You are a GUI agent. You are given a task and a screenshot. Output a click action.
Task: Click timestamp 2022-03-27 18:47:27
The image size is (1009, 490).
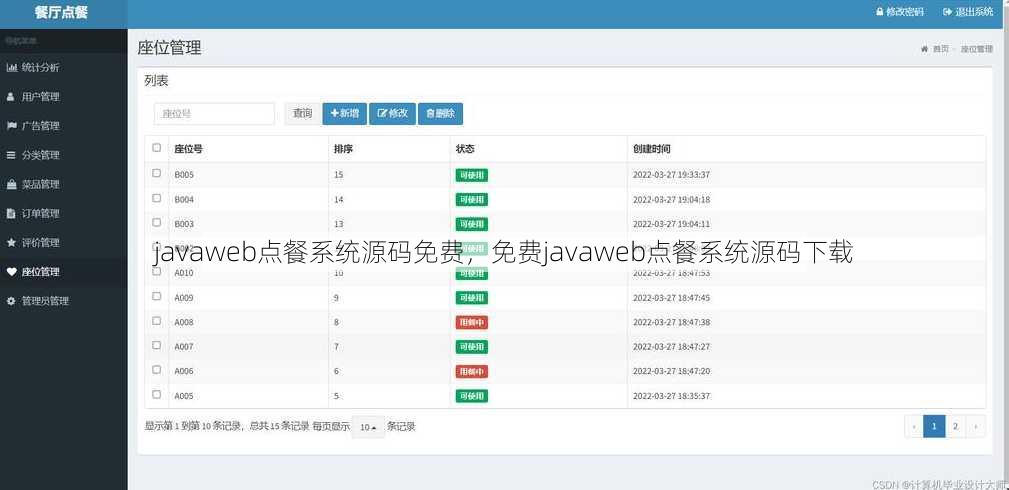(671, 346)
